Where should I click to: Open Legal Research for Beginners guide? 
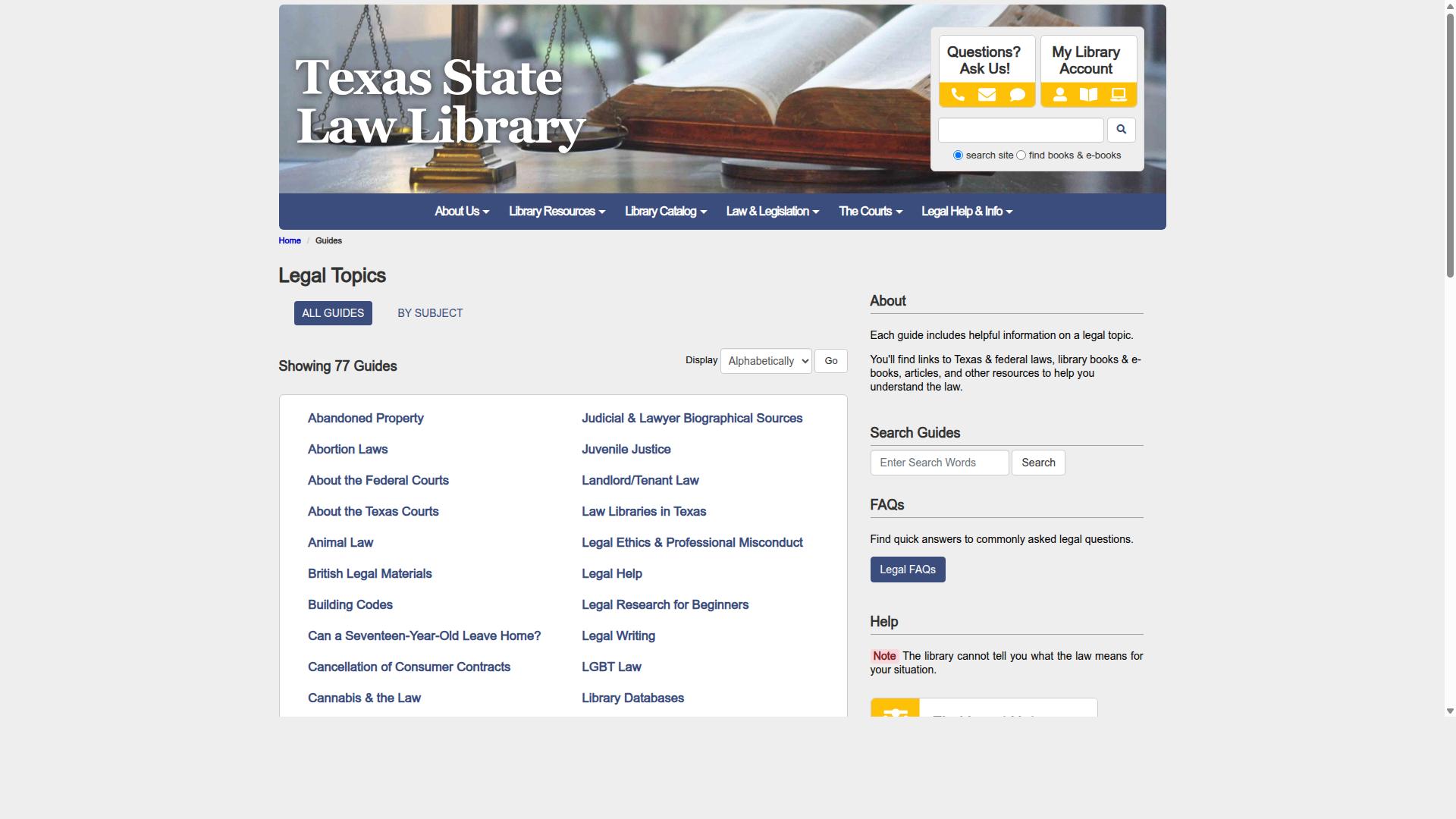point(665,605)
